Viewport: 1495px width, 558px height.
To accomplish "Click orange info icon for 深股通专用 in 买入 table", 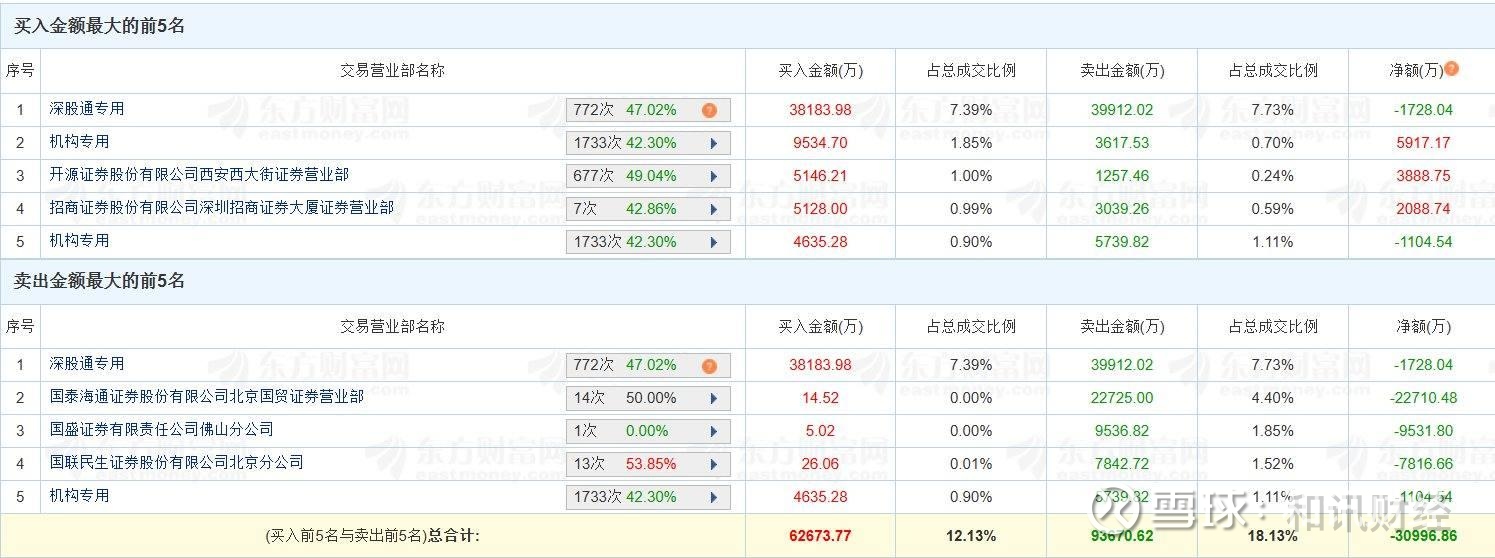I will point(709,110).
